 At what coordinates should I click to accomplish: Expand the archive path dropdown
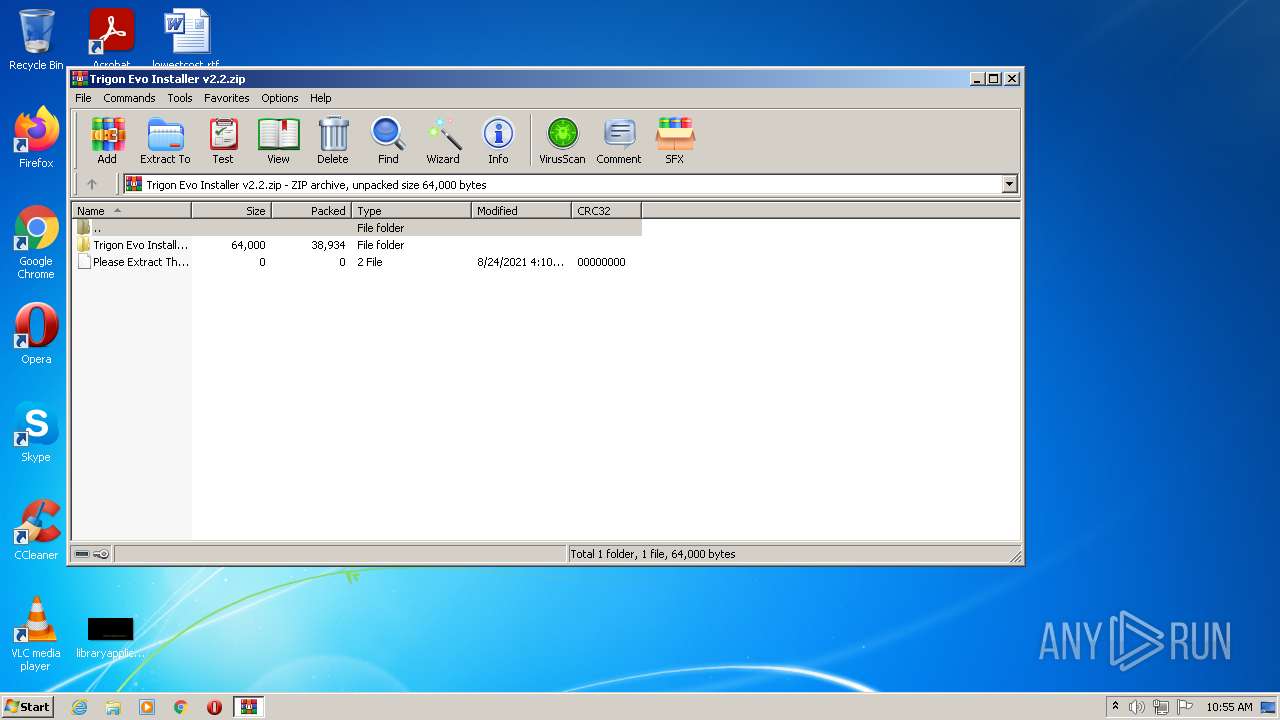pyautogui.click(x=1009, y=184)
